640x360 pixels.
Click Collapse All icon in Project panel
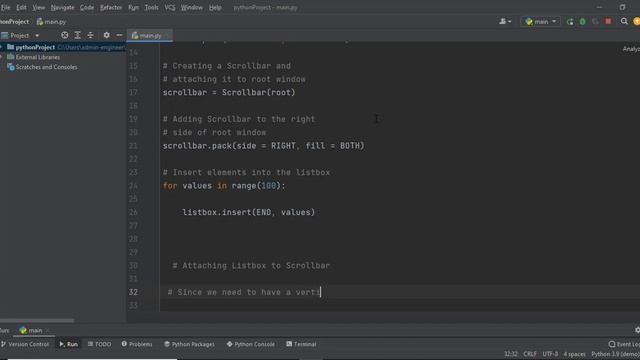click(90, 36)
